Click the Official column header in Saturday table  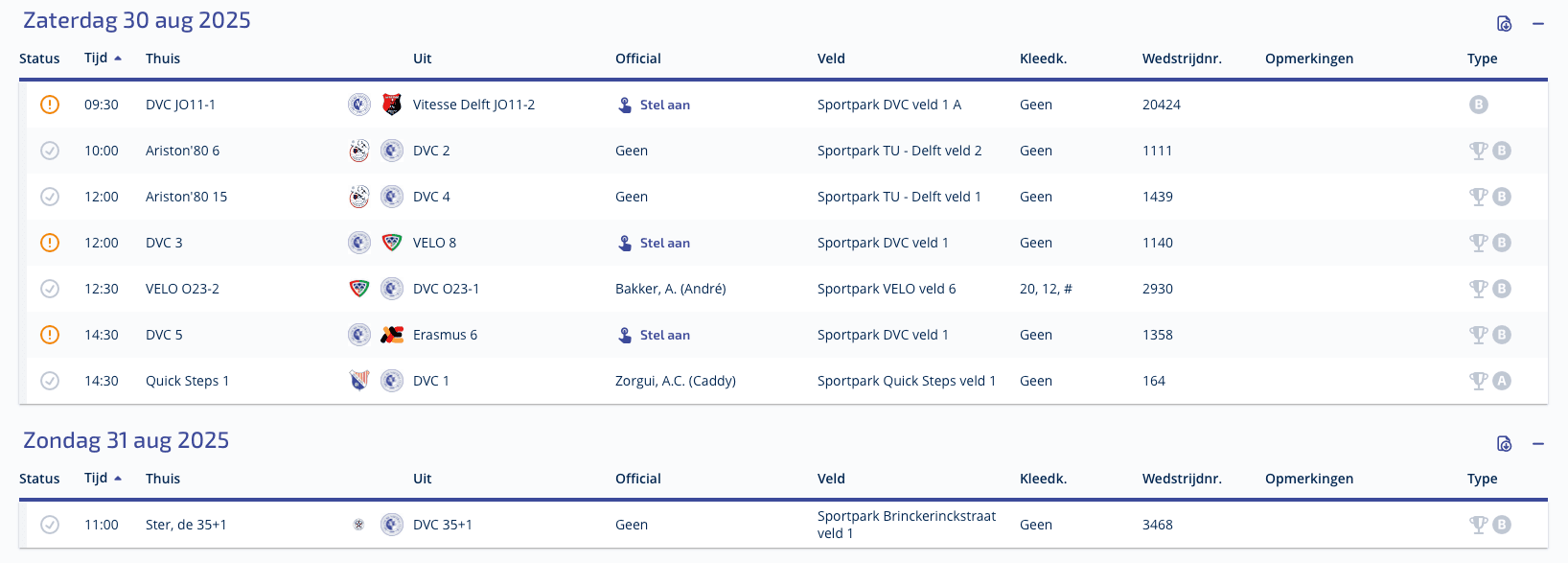638,59
